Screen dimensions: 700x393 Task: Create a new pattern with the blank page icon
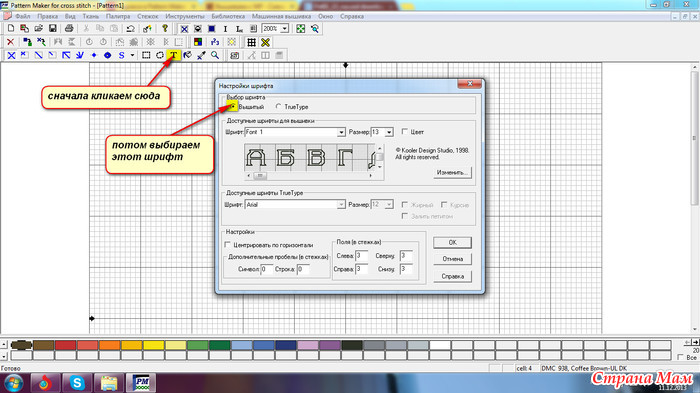click(11, 29)
